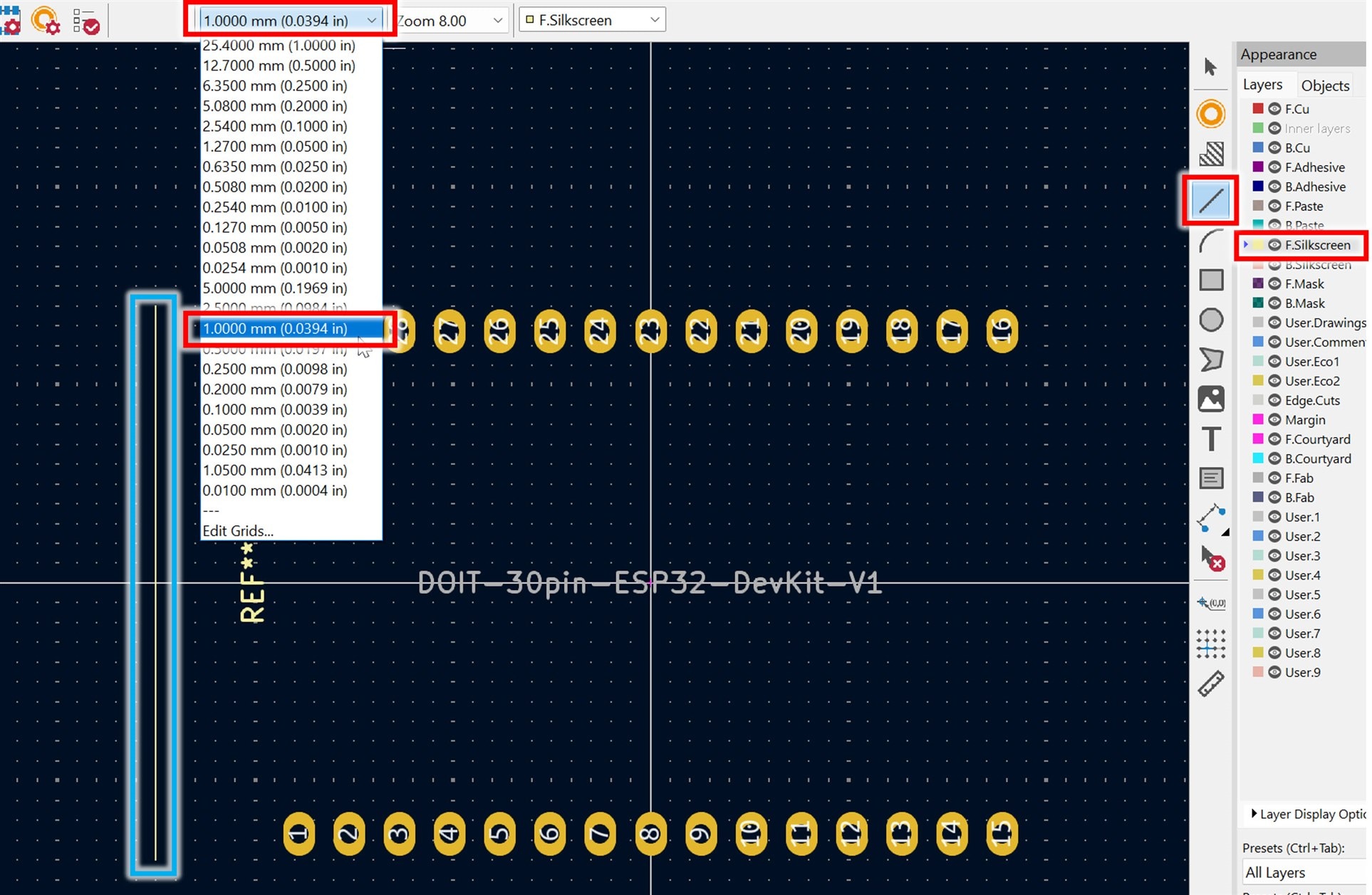Select the delete items tool
Image resolution: width=1372 pixels, height=895 pixels.
tap(1212, 559)
